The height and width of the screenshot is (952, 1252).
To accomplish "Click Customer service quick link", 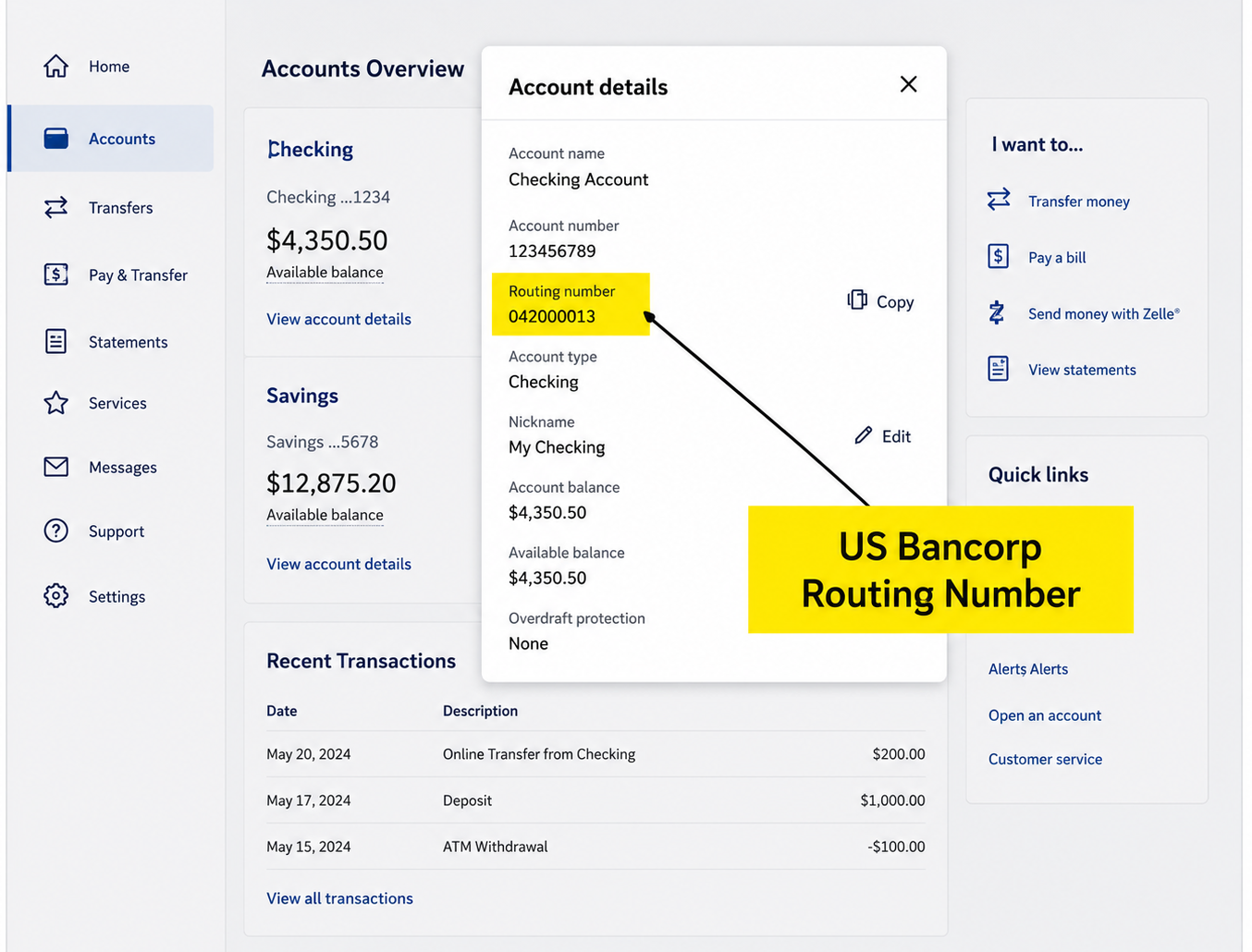I will pos(1045,759).
